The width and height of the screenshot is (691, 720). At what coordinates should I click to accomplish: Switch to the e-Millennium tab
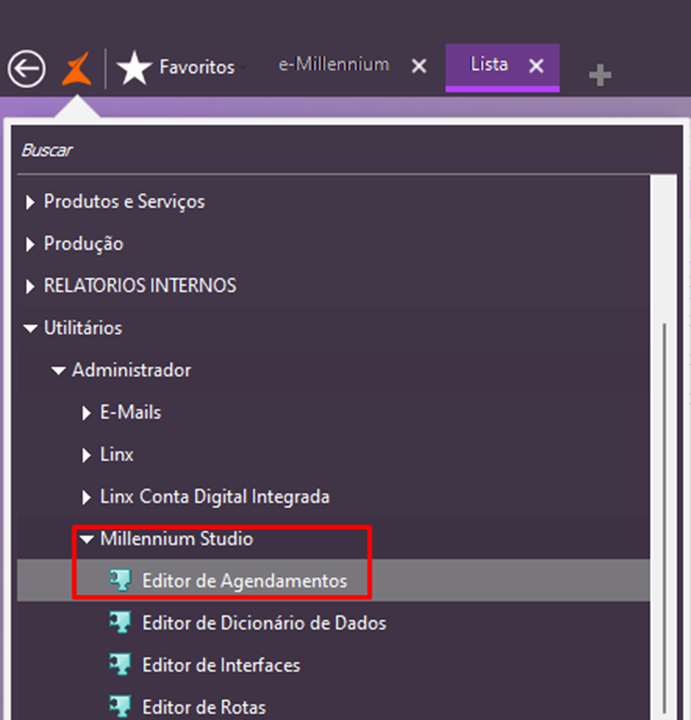(333, 65)
